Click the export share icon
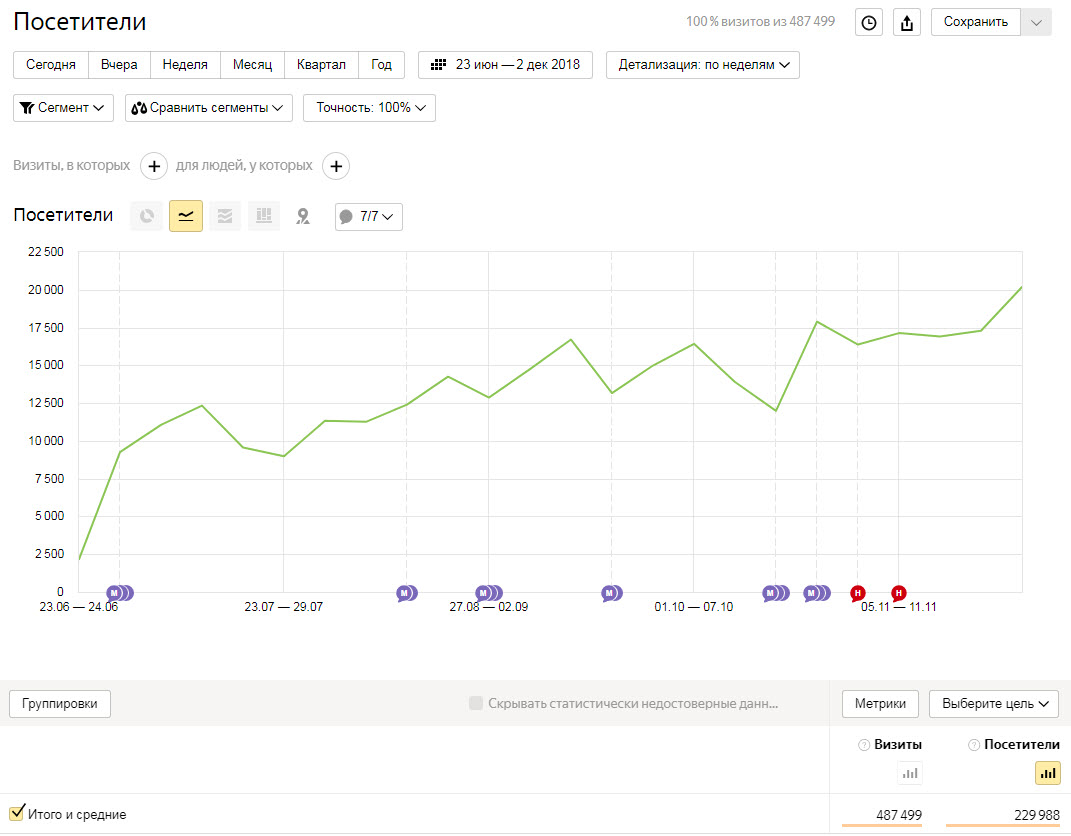Screen dimensions: 1071x836 tap(906, 23)
